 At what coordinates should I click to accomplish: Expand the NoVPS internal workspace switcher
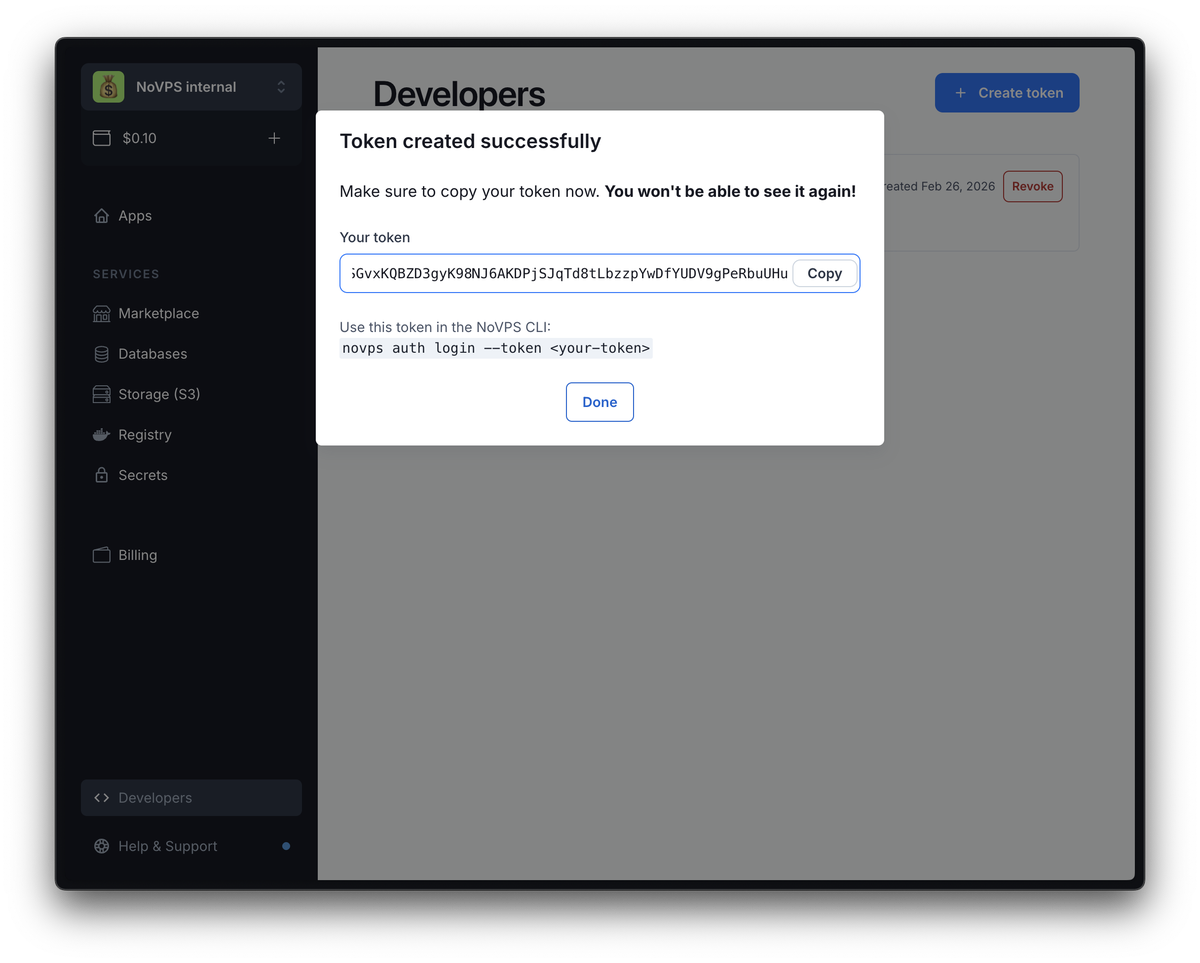point(281,87)
